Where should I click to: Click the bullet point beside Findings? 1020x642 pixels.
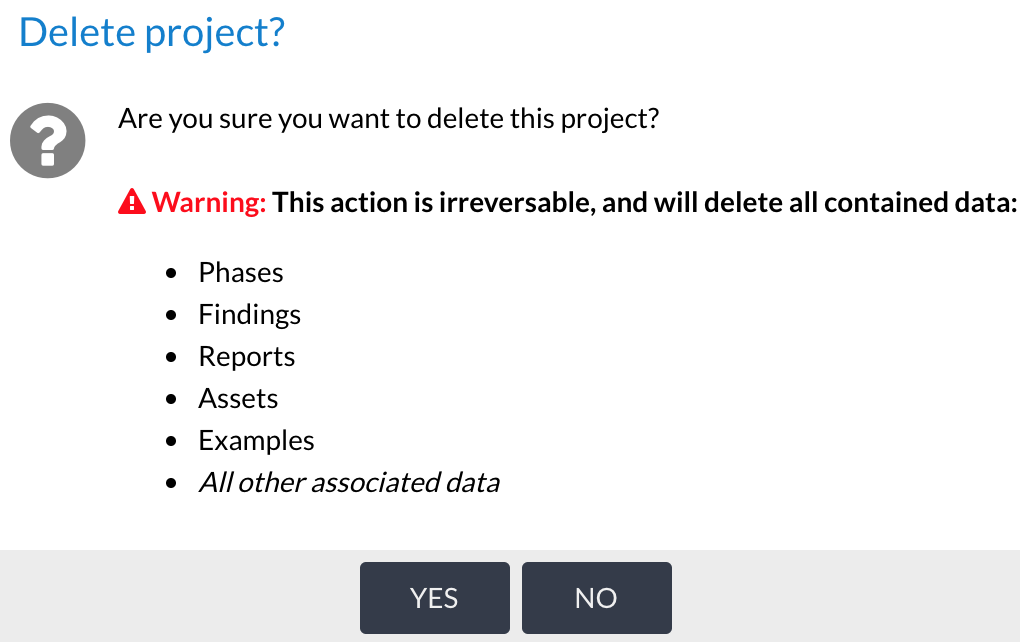click(174, 316)
